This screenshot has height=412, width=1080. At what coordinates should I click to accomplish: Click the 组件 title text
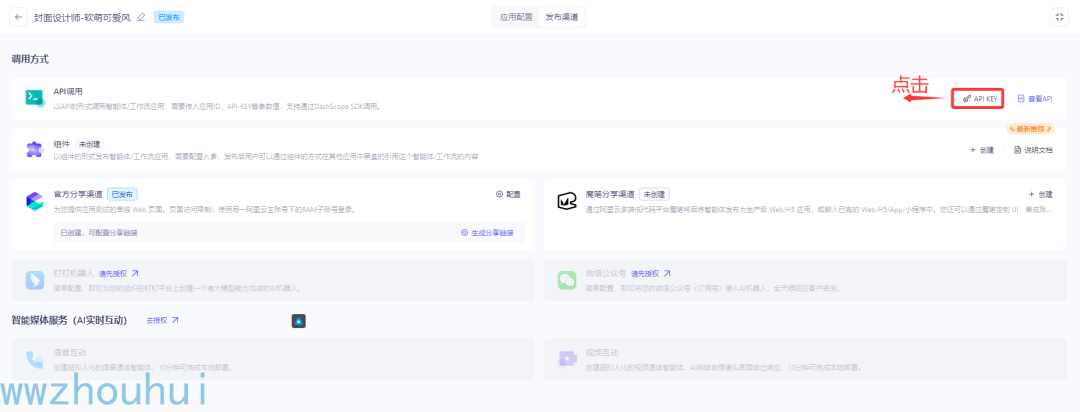(62, 145)
